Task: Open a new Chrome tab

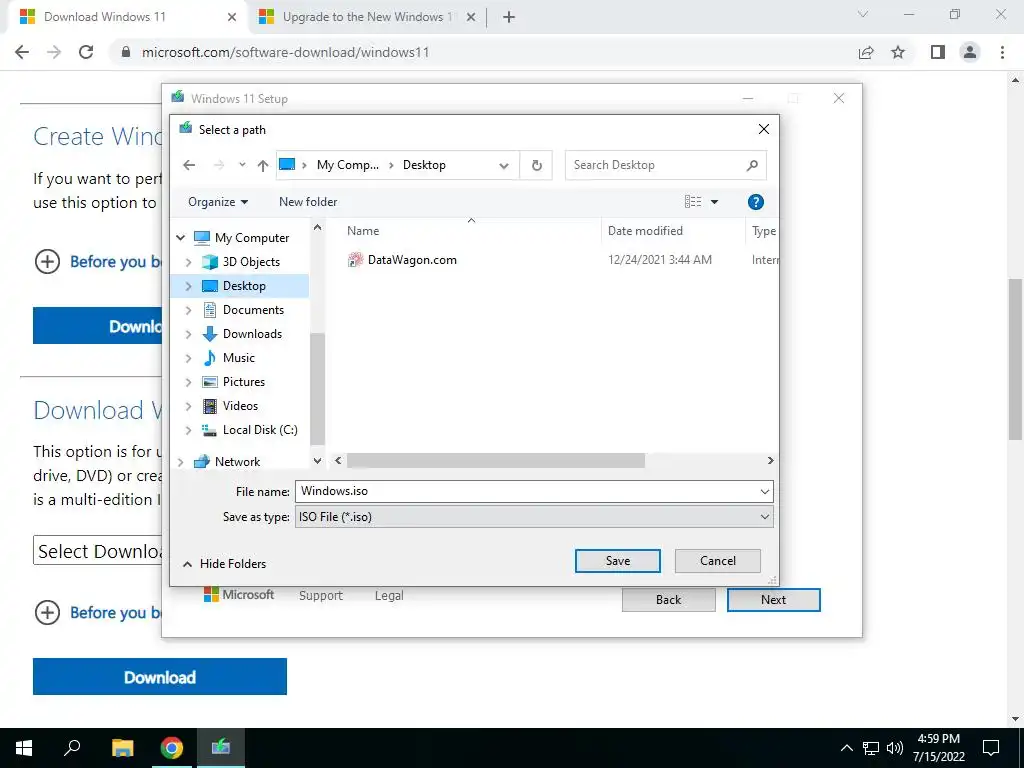Action: pos(509,17)
